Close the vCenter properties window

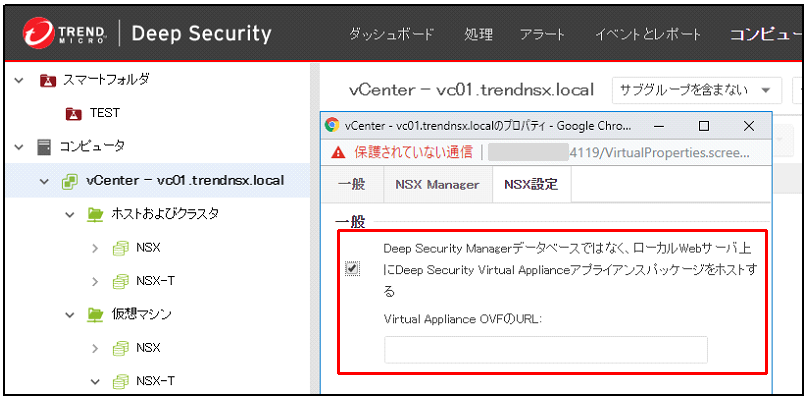749,126
